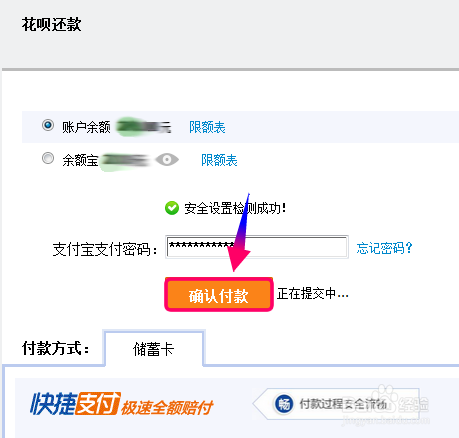Switch to the 储蓄卡 tab
This screenshot has height=438, width=459.
pyautogui.click(x=154, y=349)
